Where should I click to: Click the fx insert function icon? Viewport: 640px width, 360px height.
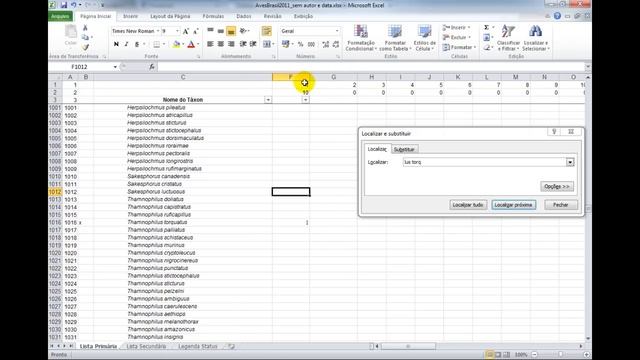(152, 67)
